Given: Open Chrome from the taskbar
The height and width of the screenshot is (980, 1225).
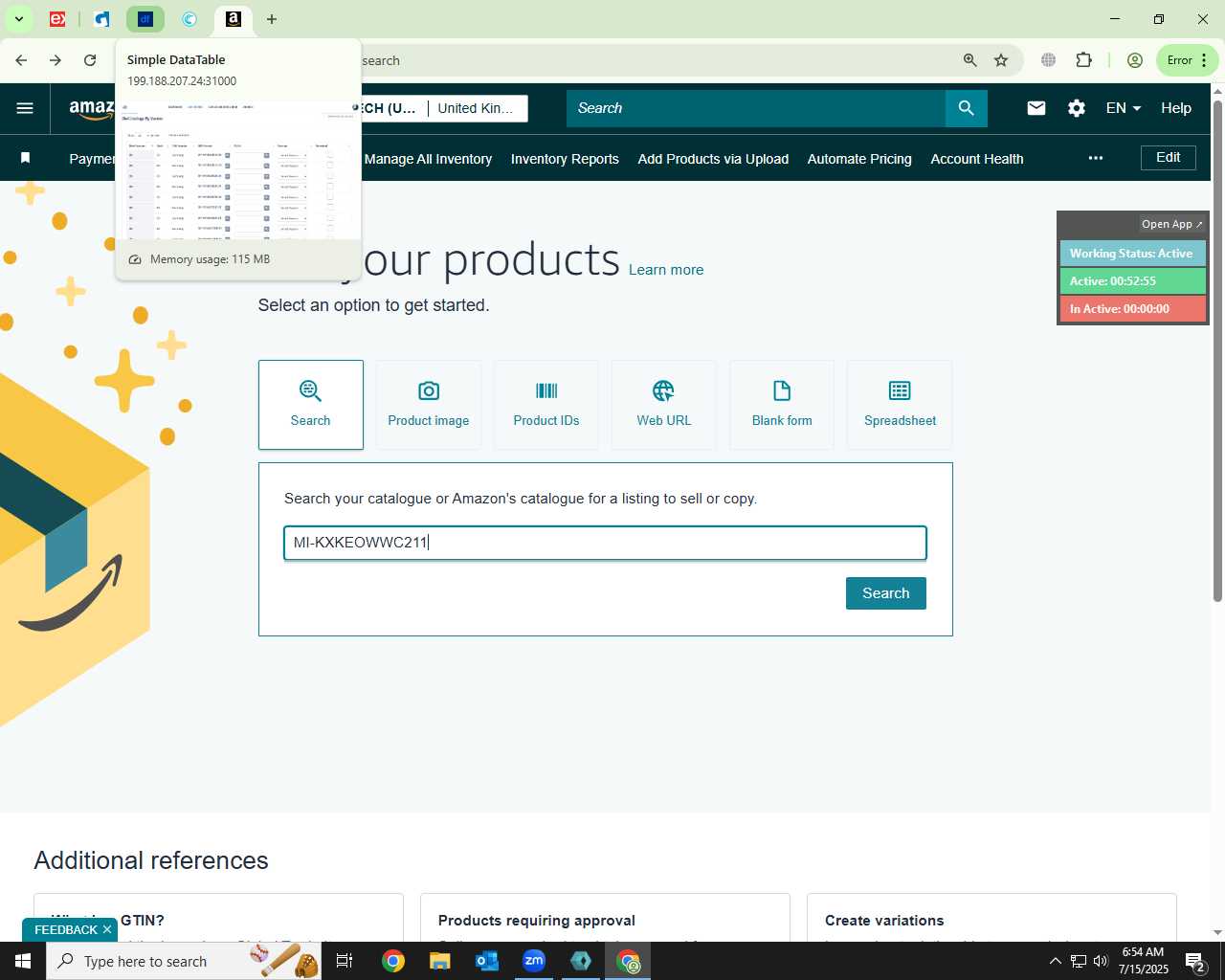Looking at the screenshot, I should coord(392,961).
